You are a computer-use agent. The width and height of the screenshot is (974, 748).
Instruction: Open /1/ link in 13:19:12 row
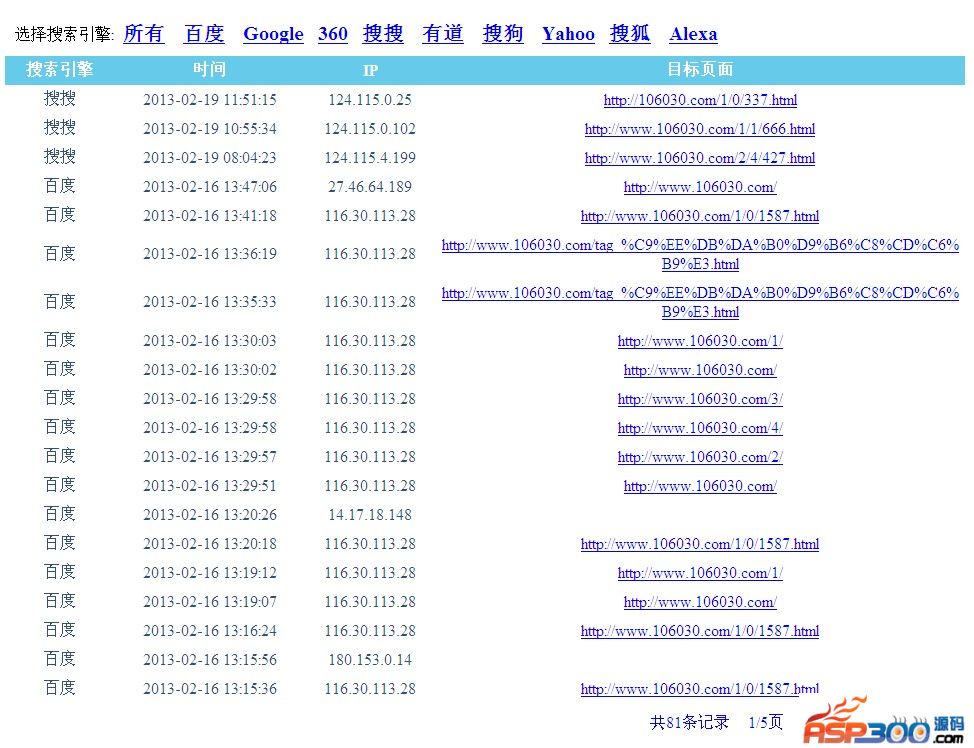(700, 573)
